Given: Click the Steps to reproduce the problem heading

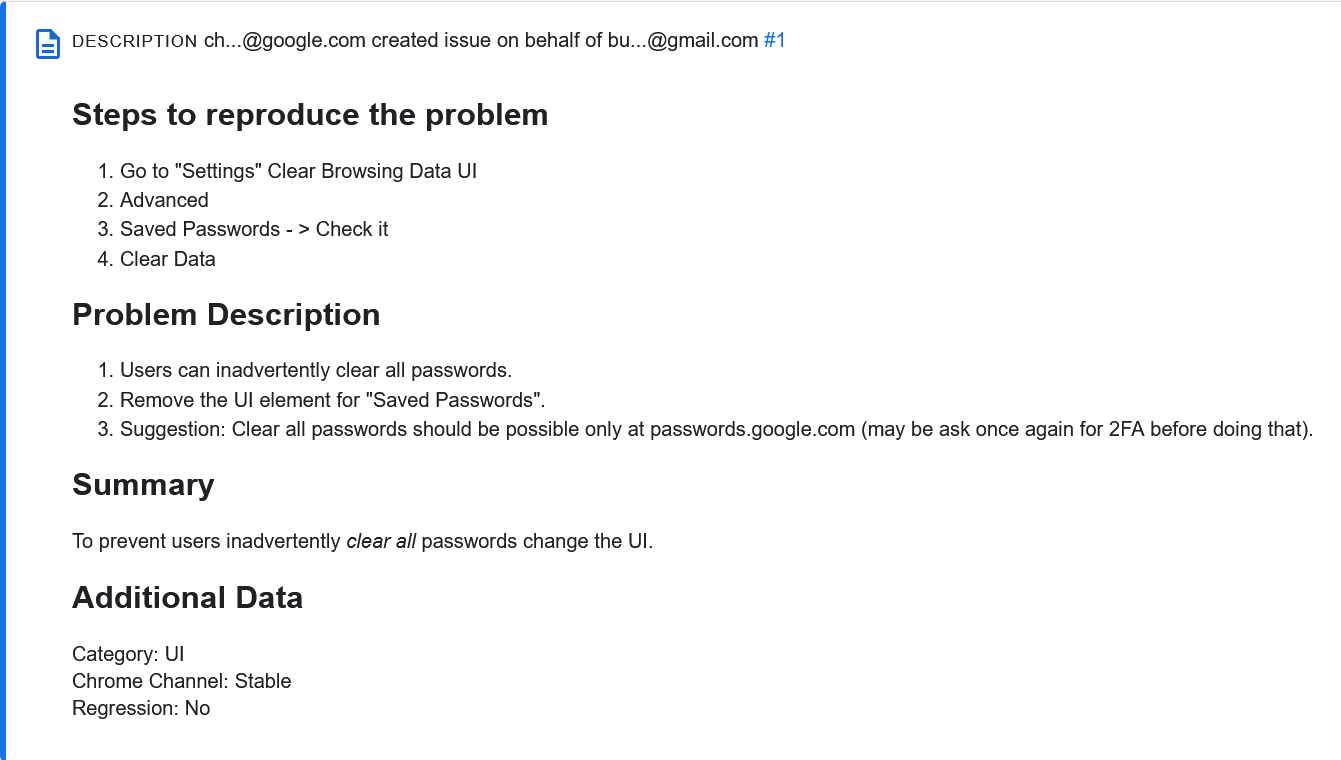Looking at the screenshot, I should tap(310, 115).
